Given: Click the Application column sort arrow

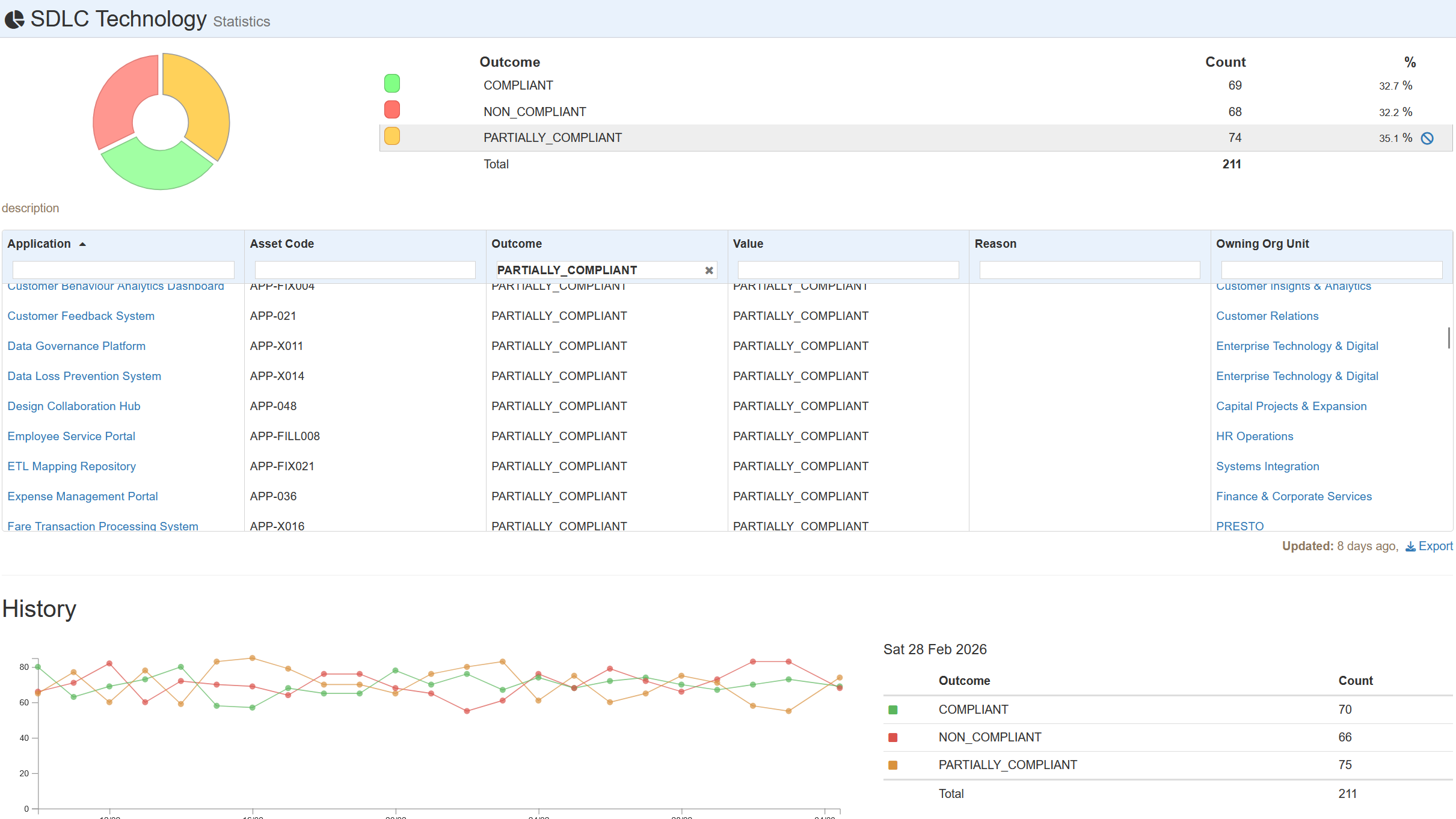Looking at the screenshot, I should (82, 244).
